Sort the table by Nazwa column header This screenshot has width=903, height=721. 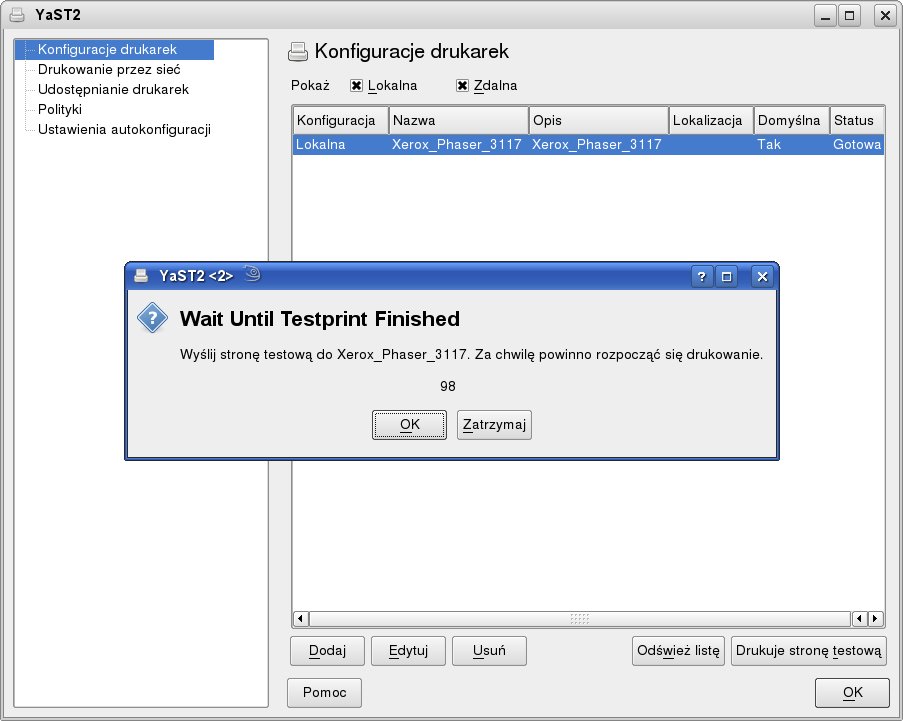457,120
